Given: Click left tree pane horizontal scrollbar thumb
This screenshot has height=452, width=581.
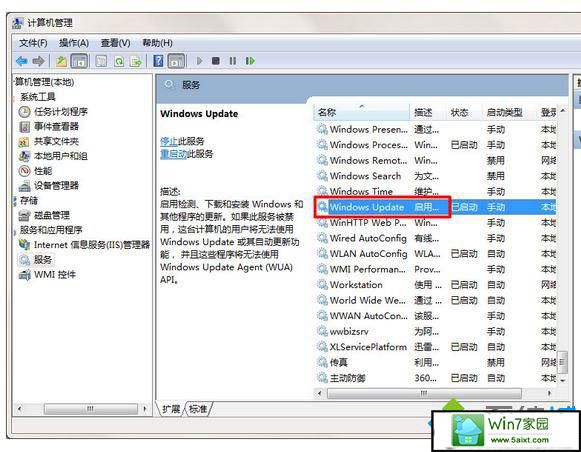Looking at the screenshot, I should coord(90,409).
